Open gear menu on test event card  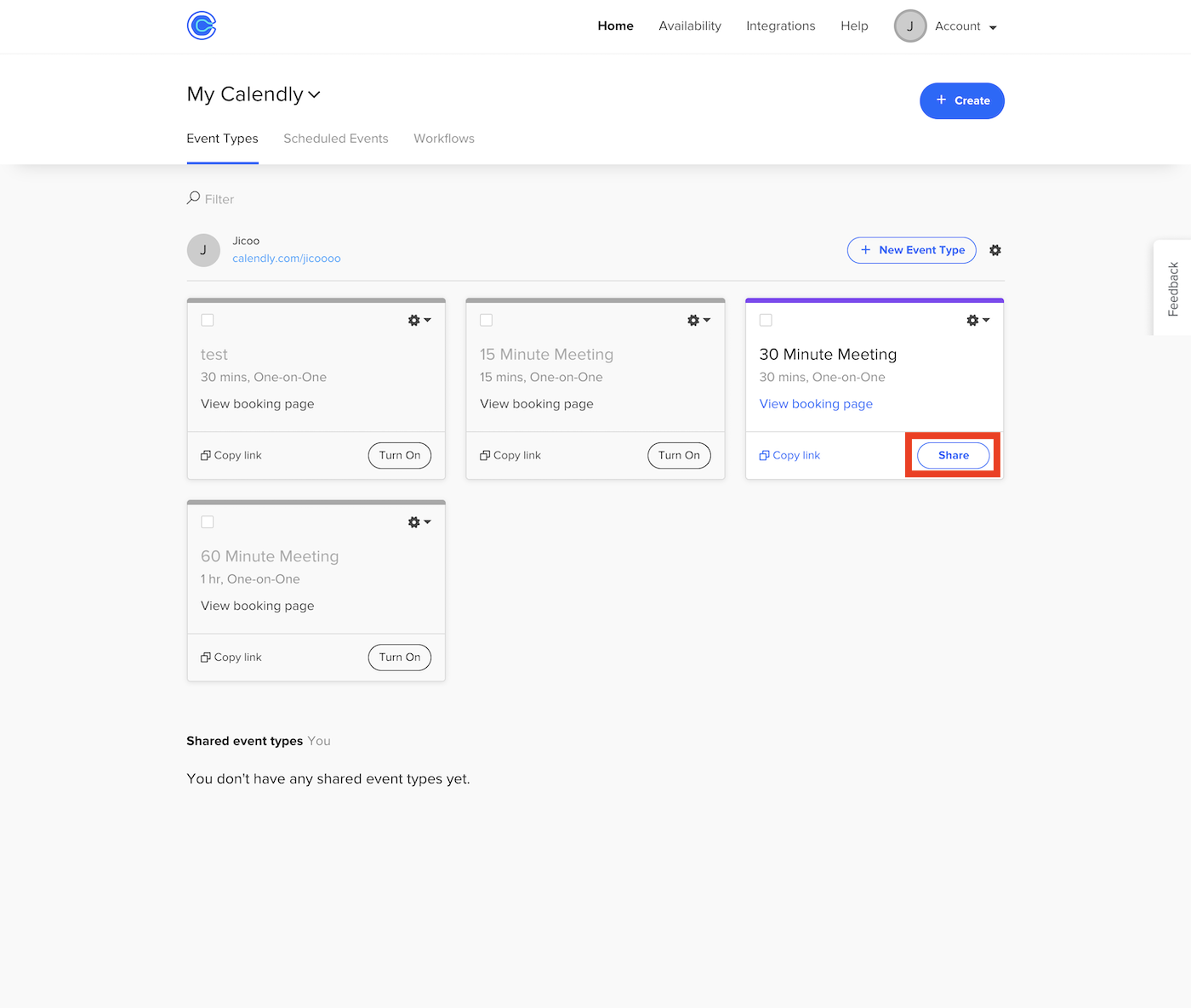pos(419,321)
